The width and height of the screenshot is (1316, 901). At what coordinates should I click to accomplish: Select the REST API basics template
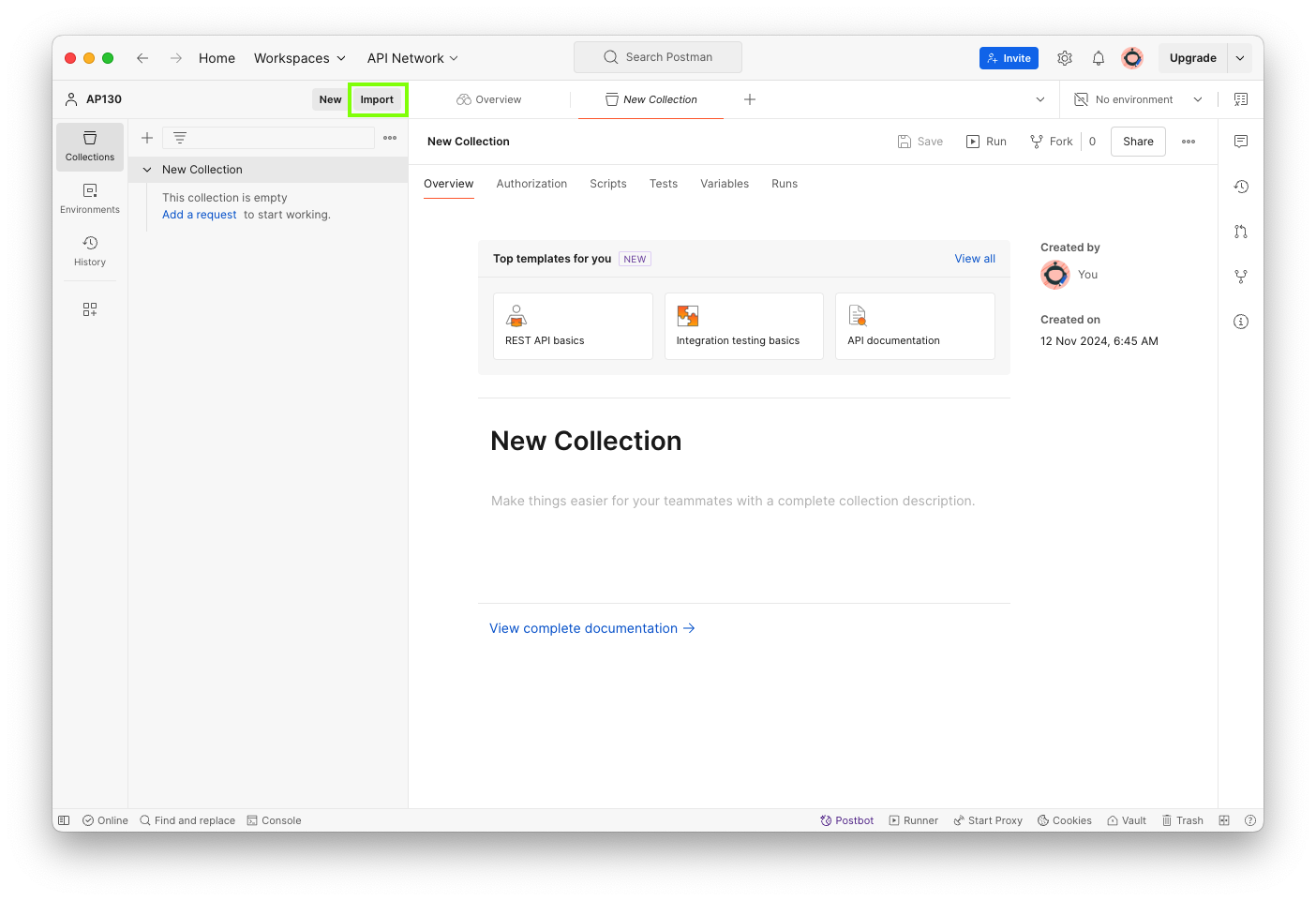[x=573, y=326]
